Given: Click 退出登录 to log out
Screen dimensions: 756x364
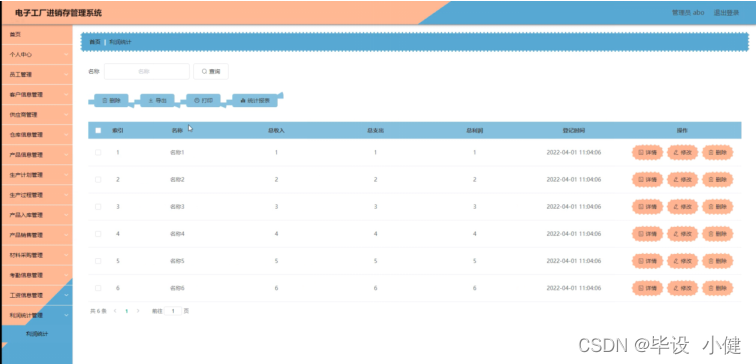Looking at the screenshot, I should pos(726,13).
